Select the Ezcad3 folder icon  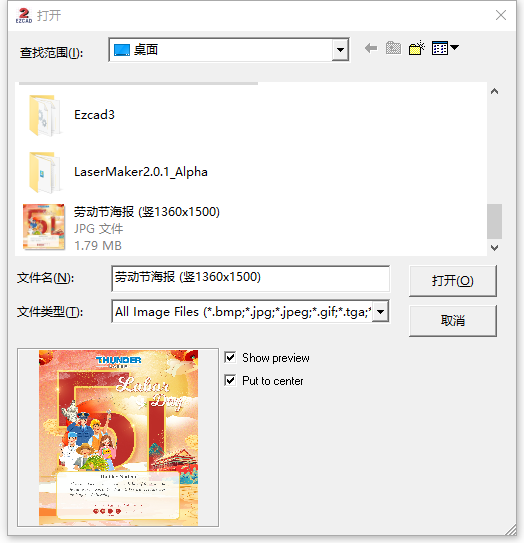click(44, 115)
